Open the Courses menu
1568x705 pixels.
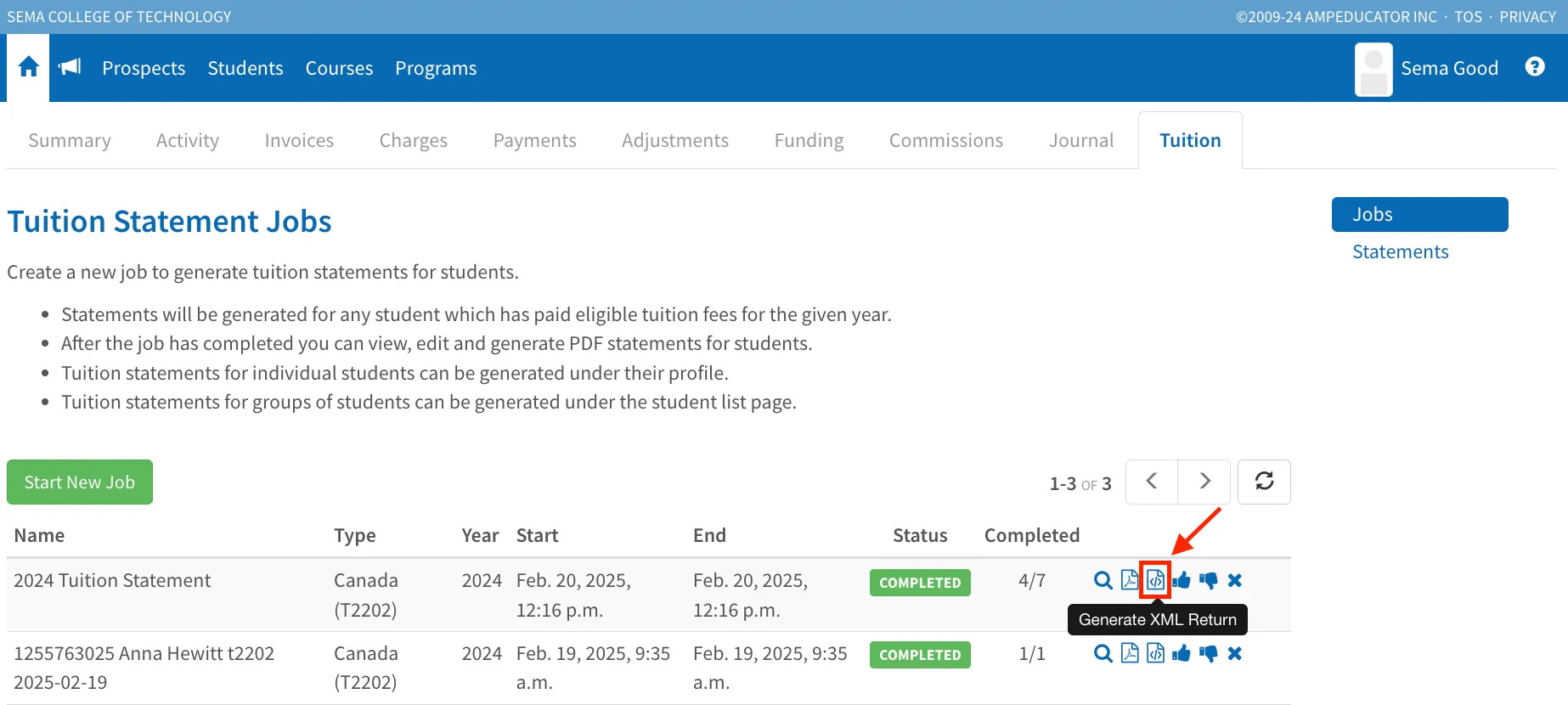339,68
